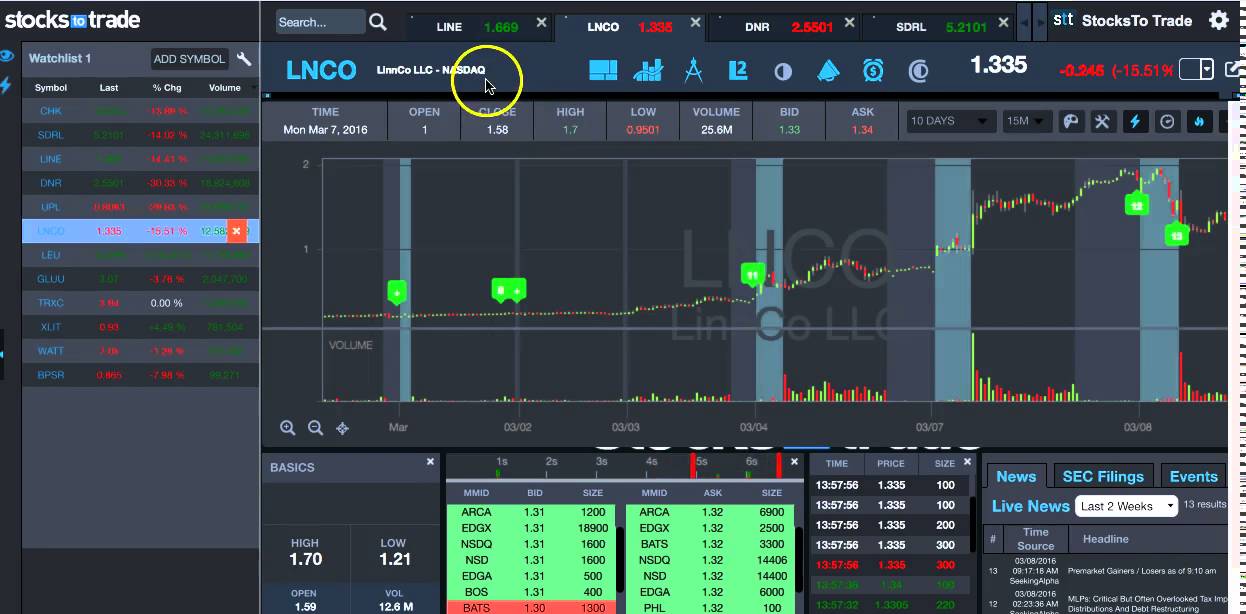The width and height of the screenshot is (1246, 614).
Task: Close the LINE tab
Action: pyautogui.click(x=541, y=22)
